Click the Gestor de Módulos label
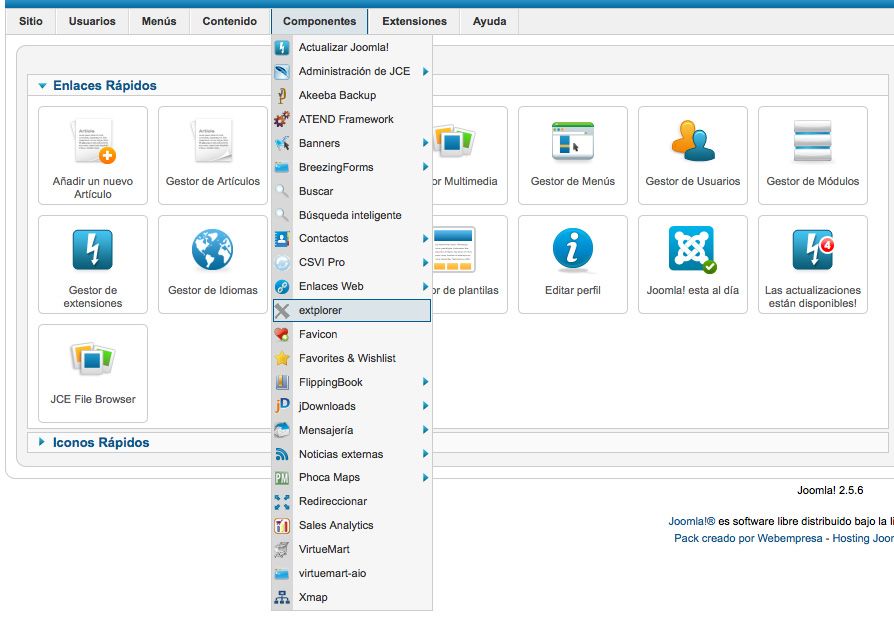This screenshot has width=894, height=639. 812,181
